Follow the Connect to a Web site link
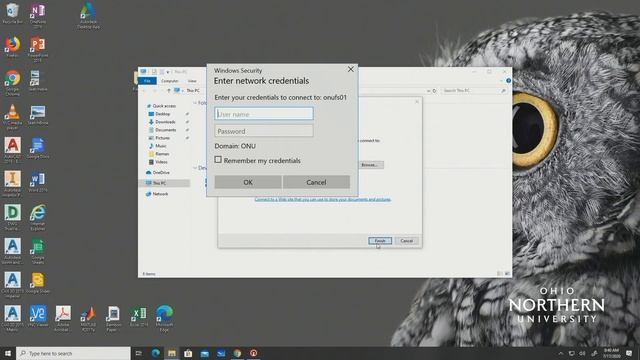Image resolution: width=640 pixels, height=360 pixels. tap(323, 199)
